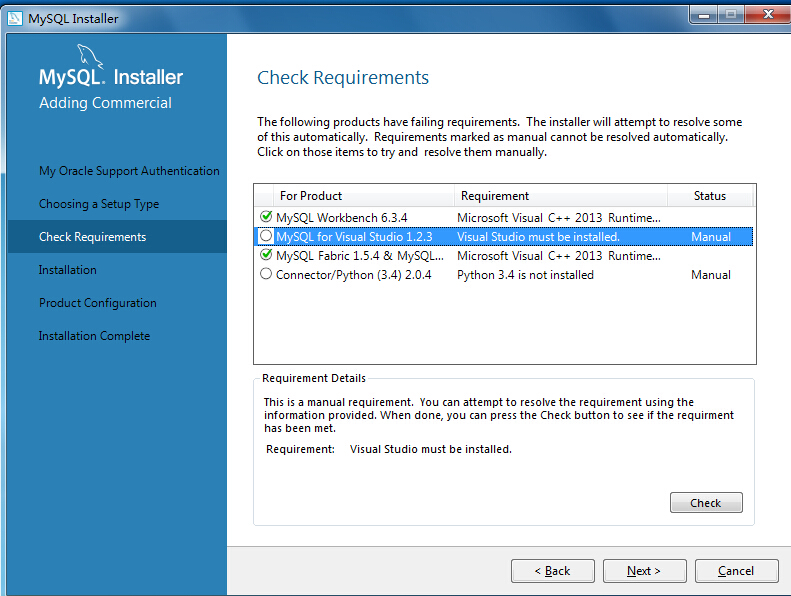Viewport: 791px width, 596px height.
Task: Click 'Visual Studio must be installed.' in highlighted row
Action: click(x=538, y=237)
